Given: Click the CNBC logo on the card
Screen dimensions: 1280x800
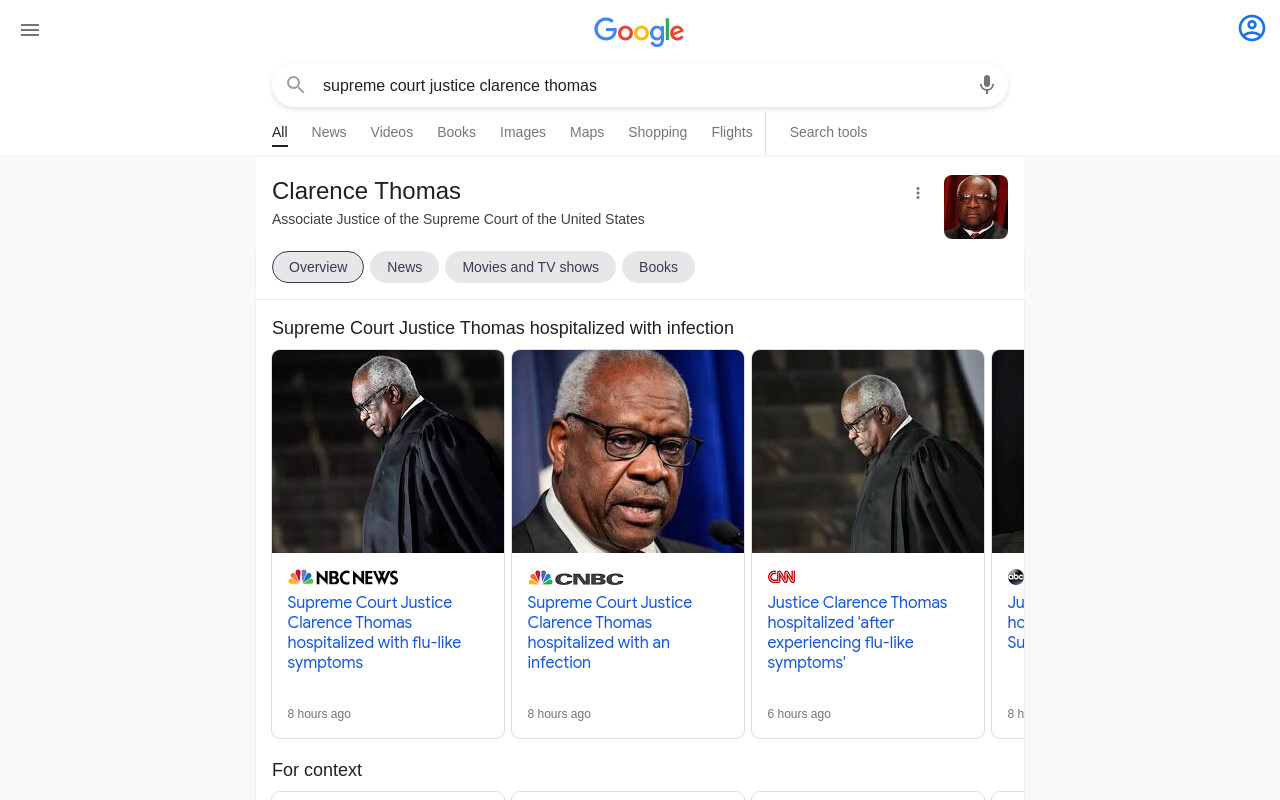Looking at the screenshot, I should coord(576,578).
